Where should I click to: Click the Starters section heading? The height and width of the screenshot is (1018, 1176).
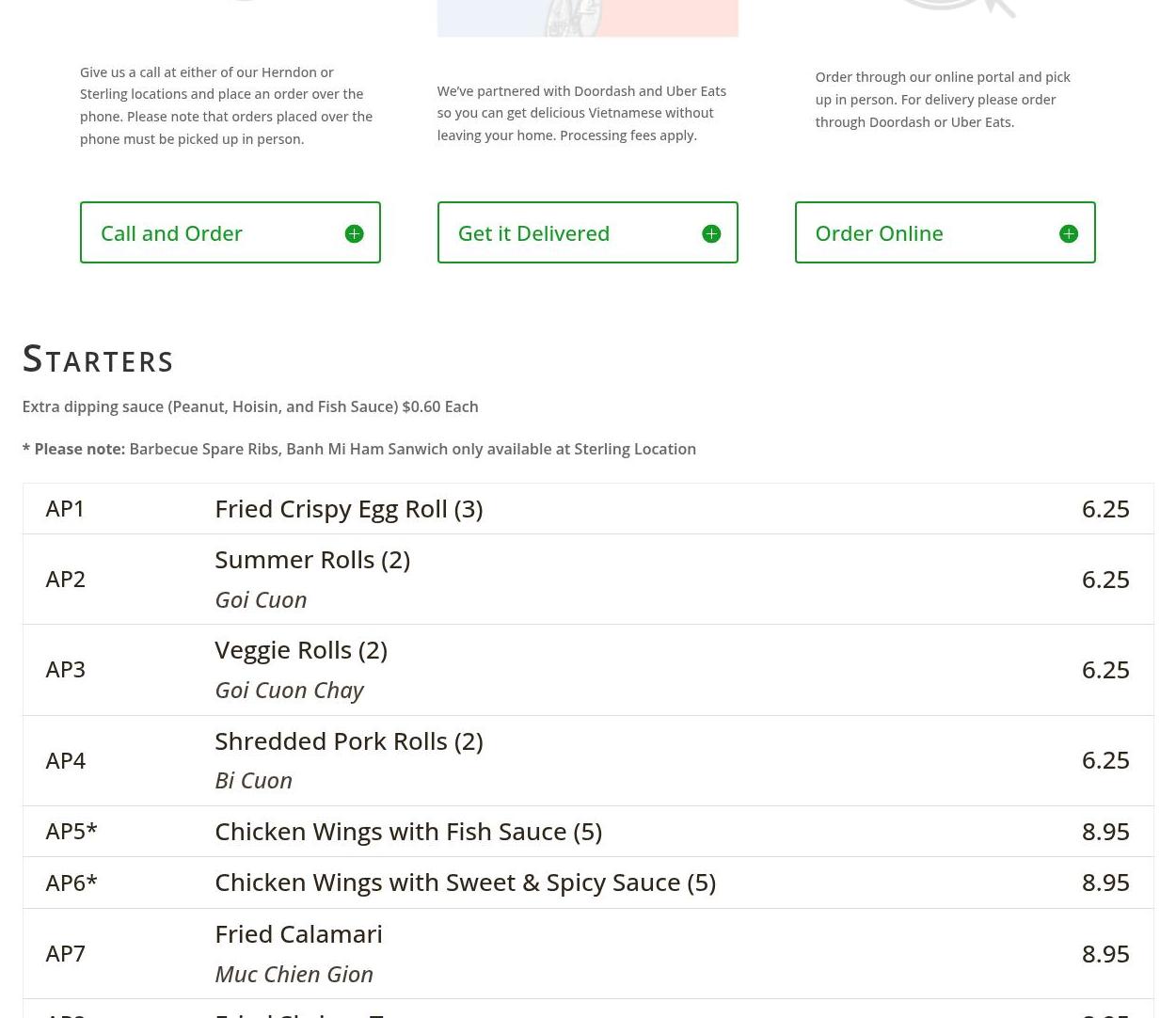[98, 359]
